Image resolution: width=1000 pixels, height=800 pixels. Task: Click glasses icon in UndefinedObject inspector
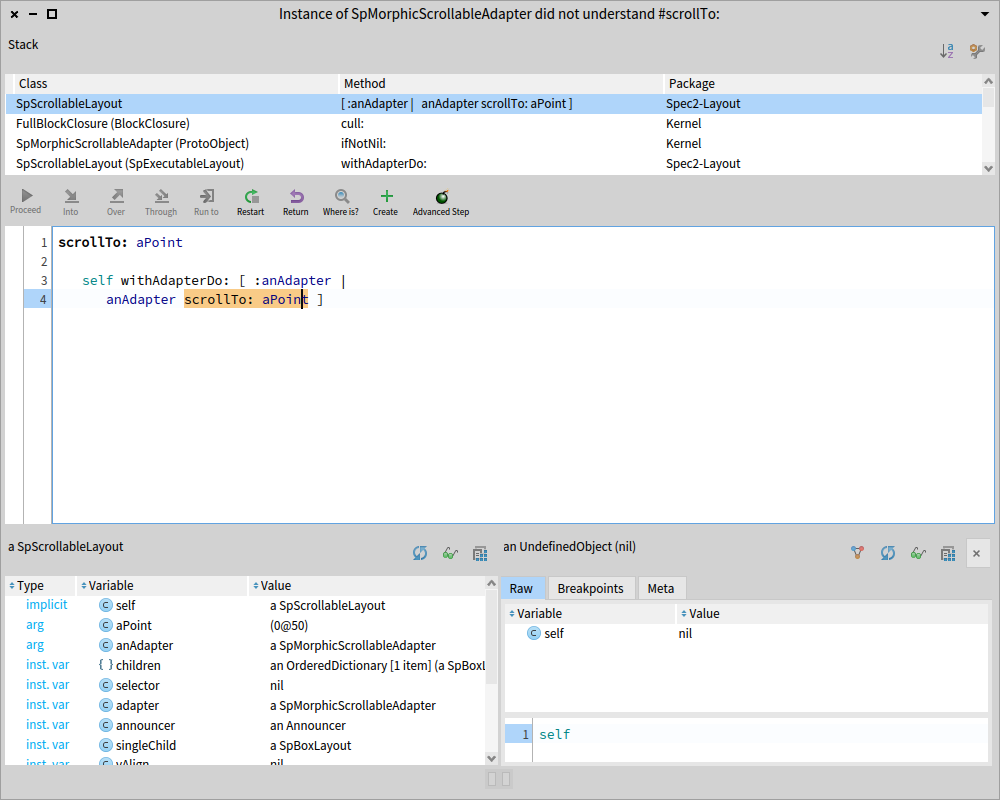[x=918, y=553]
